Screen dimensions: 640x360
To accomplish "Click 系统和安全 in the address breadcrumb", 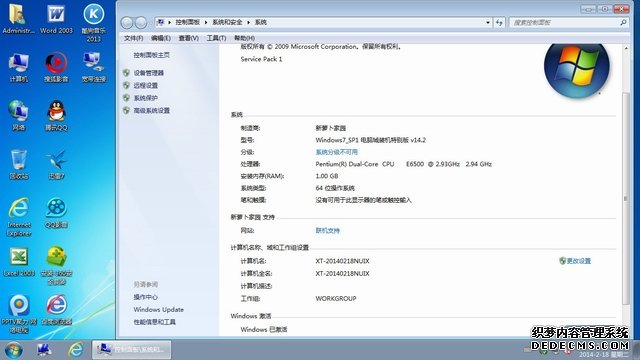I will pos(227,22).
